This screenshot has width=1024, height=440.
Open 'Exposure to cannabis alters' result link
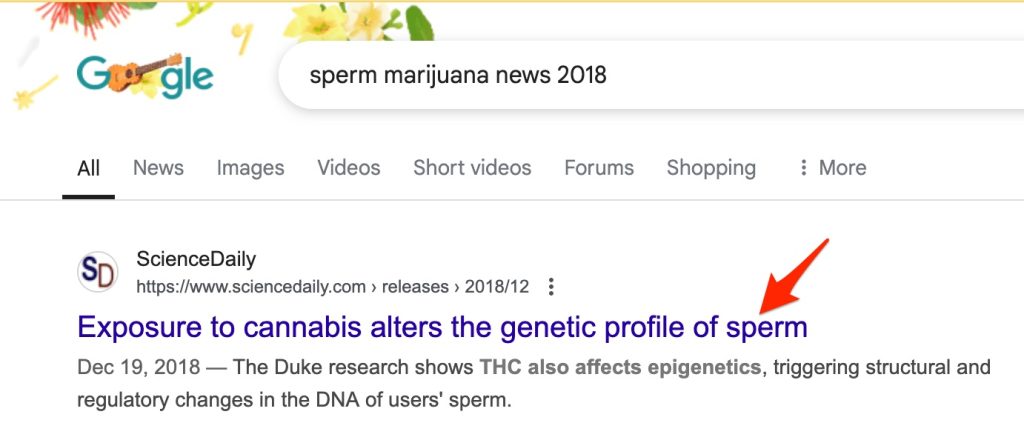[x=442, y=327]
